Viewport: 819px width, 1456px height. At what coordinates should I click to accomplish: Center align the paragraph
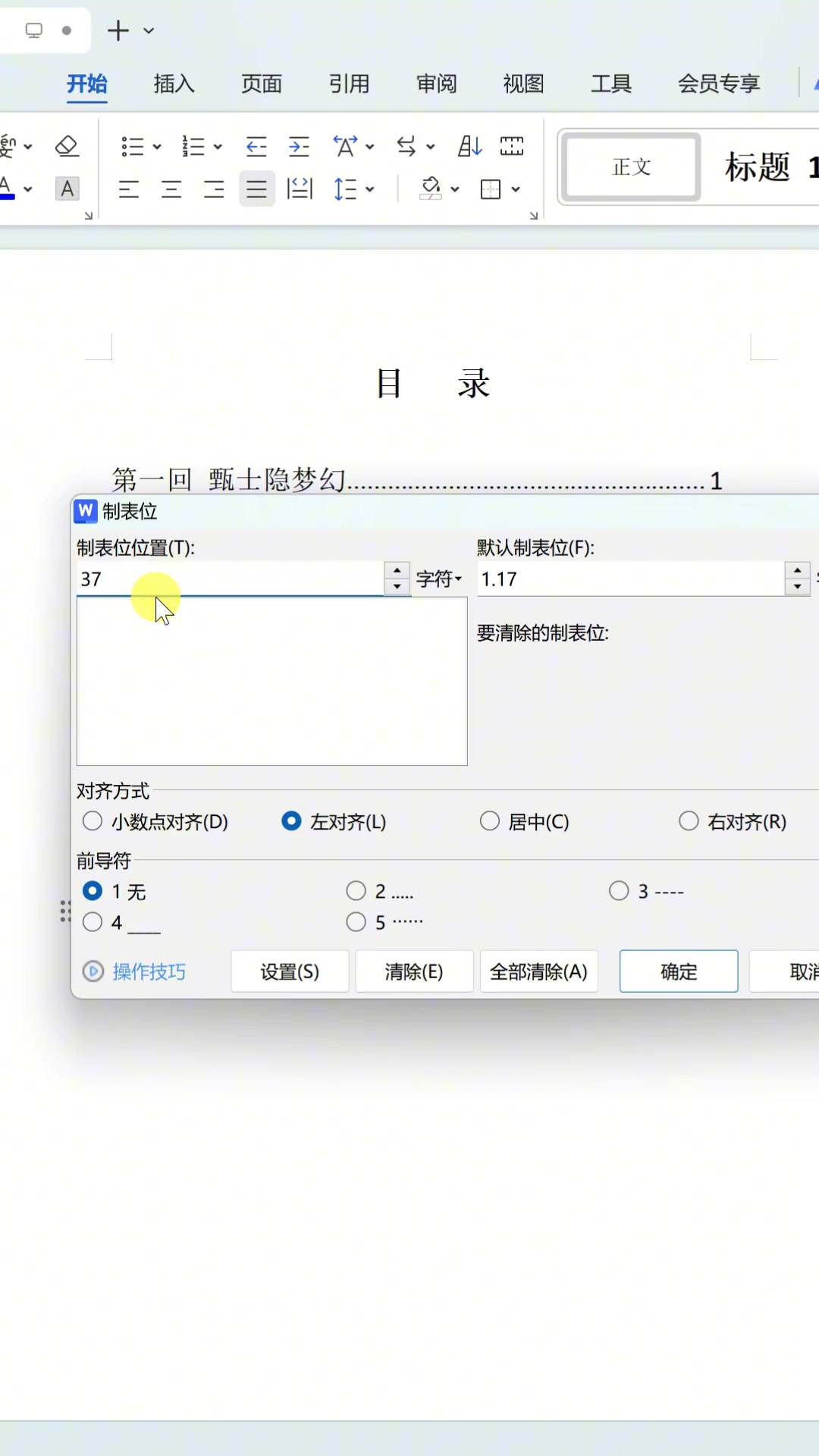tap(171, 190)
